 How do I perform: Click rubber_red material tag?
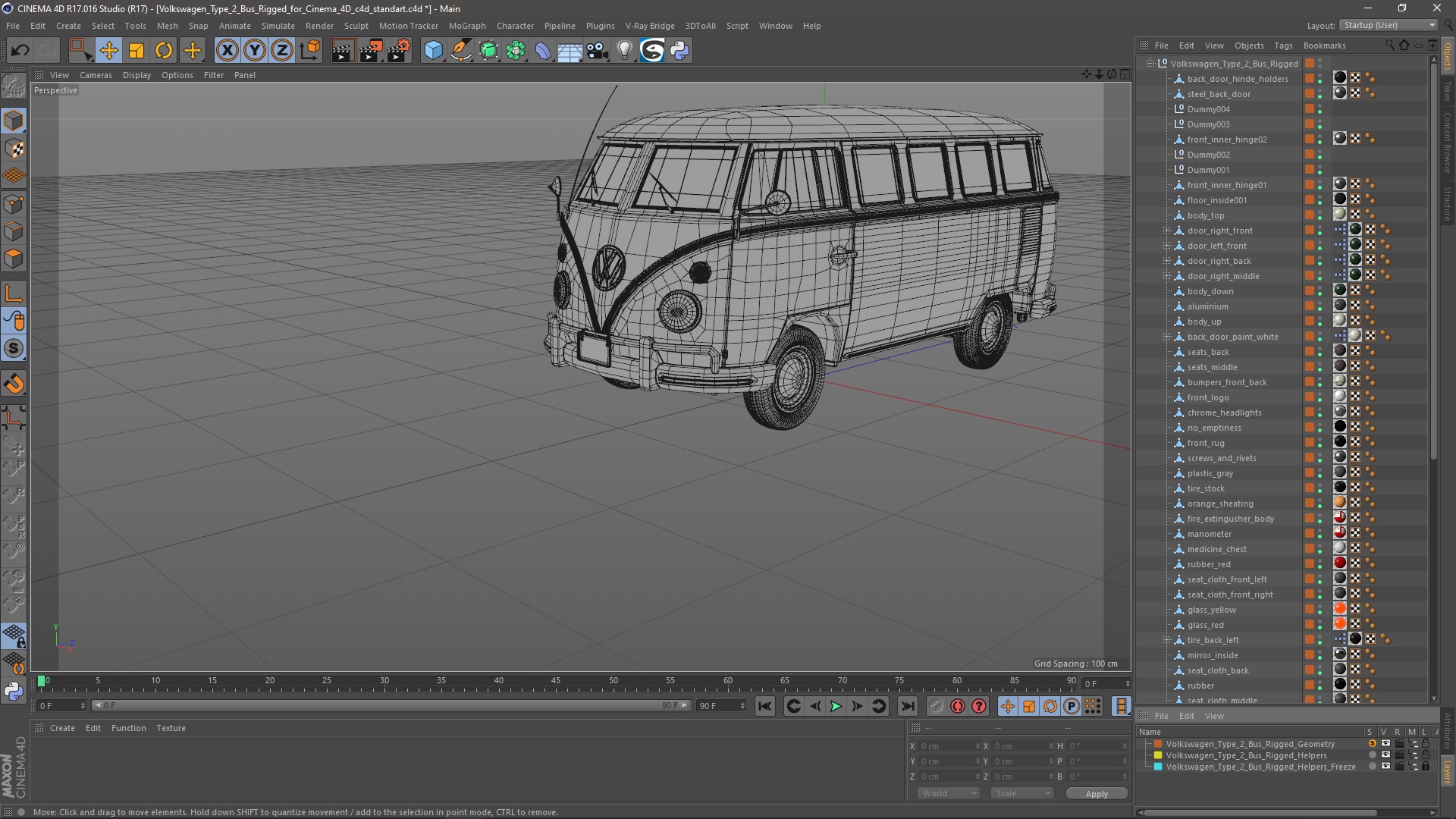[1340, 563]
